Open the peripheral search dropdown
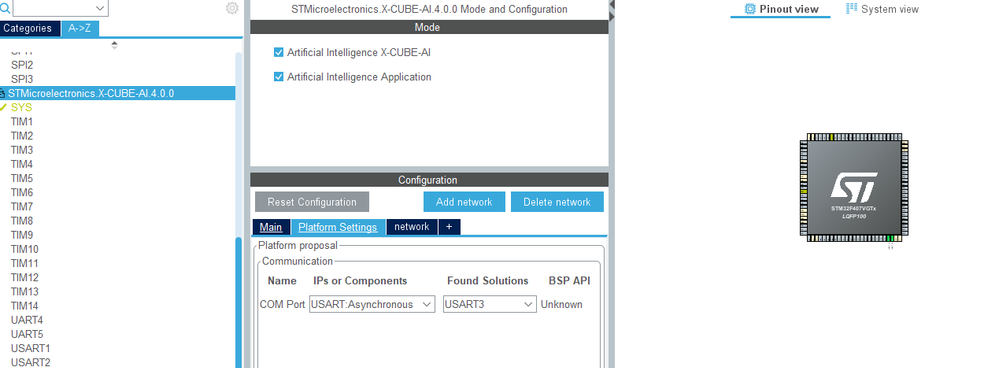Screen dimensions: 999x368 [x=100, y=8]
